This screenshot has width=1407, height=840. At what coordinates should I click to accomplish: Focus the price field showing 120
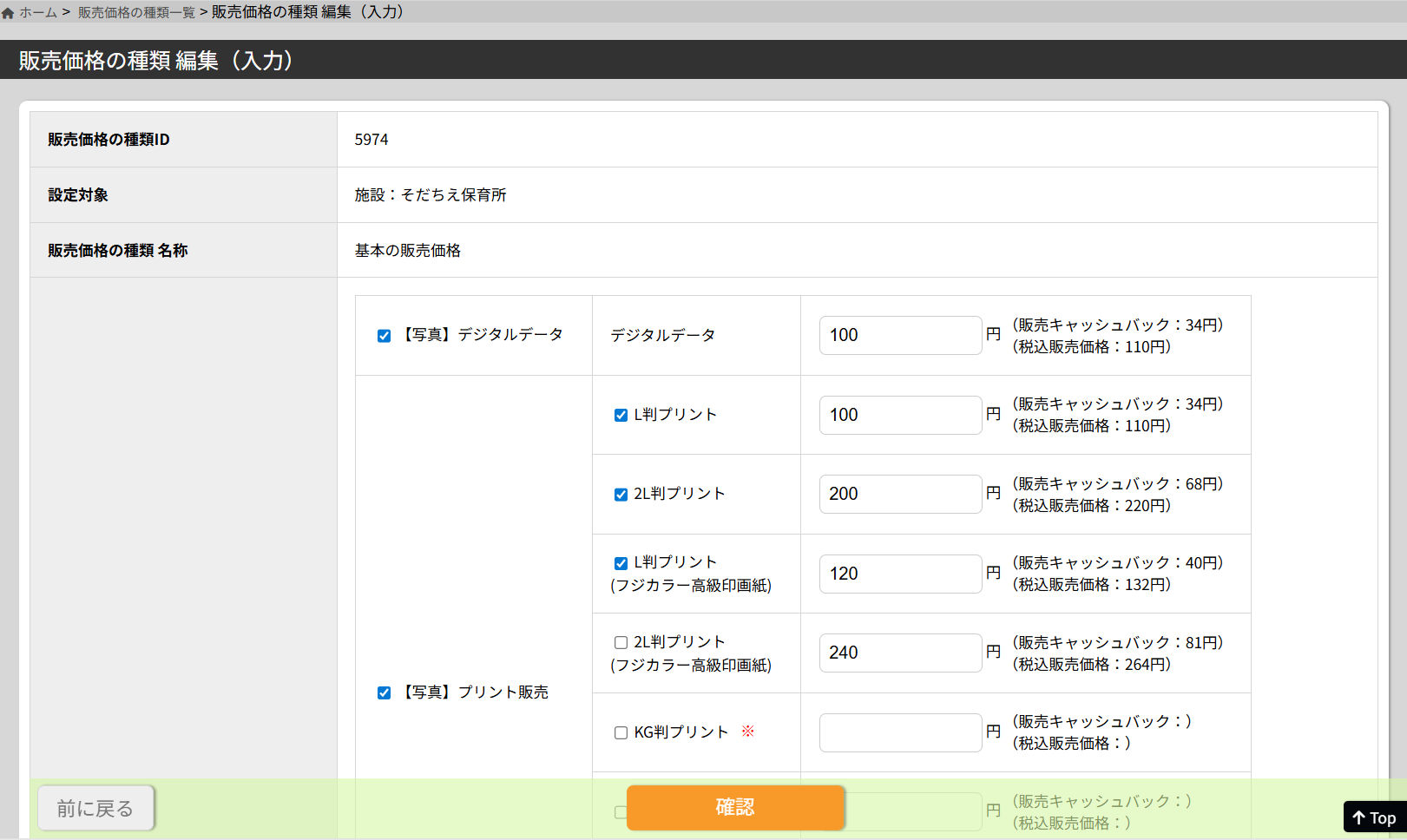point(900,574)
